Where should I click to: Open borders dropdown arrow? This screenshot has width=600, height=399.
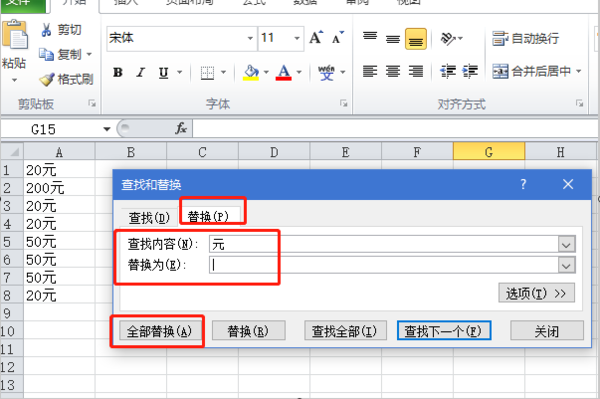[x=223, y=72]
